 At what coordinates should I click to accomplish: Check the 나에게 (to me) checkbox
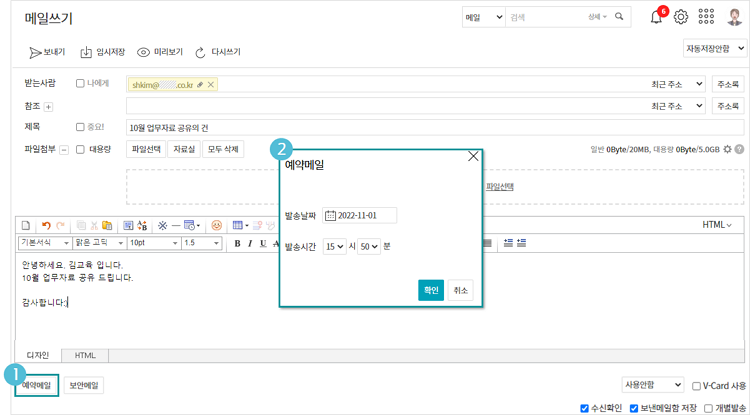[x=80, y=84]
